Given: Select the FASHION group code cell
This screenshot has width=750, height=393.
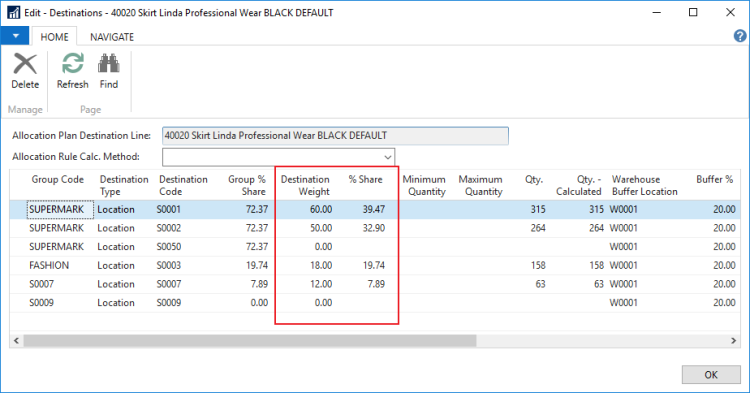Looking at the screenshot, I should (49, 265).
